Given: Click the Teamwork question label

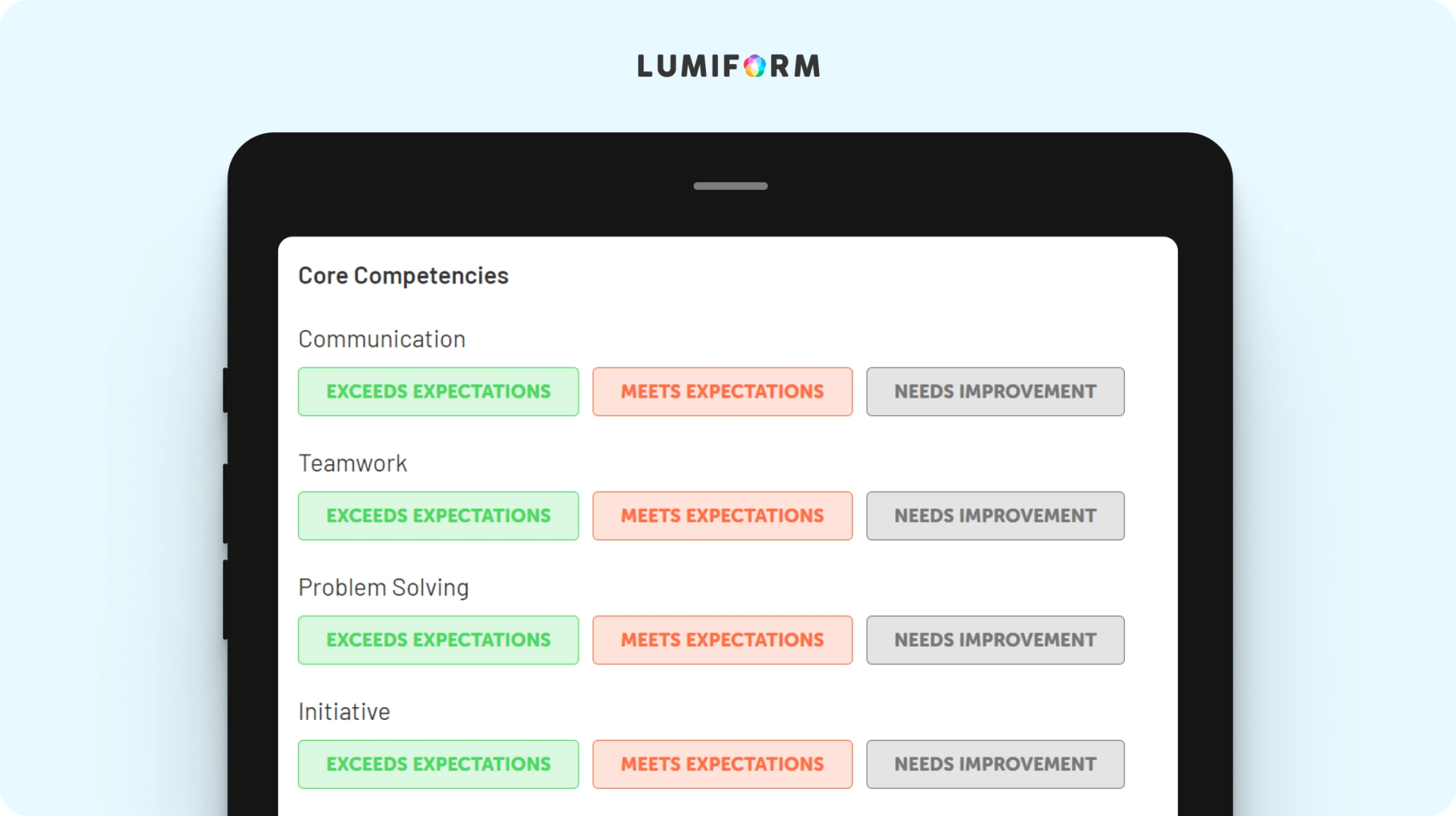Looking at the screenshot, I should pos(353,463).
